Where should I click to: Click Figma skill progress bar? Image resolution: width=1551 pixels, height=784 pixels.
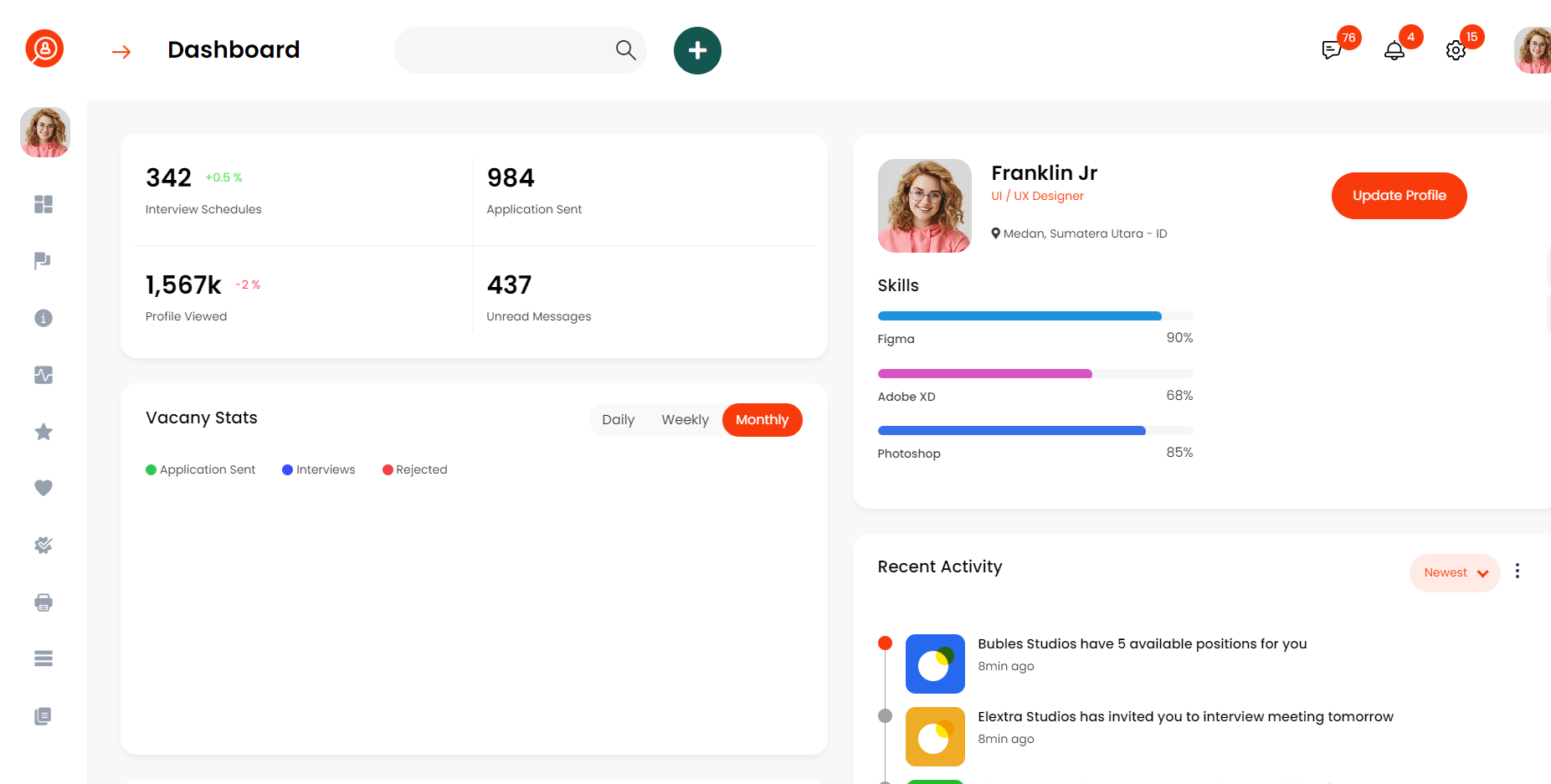click(1035, 316)
